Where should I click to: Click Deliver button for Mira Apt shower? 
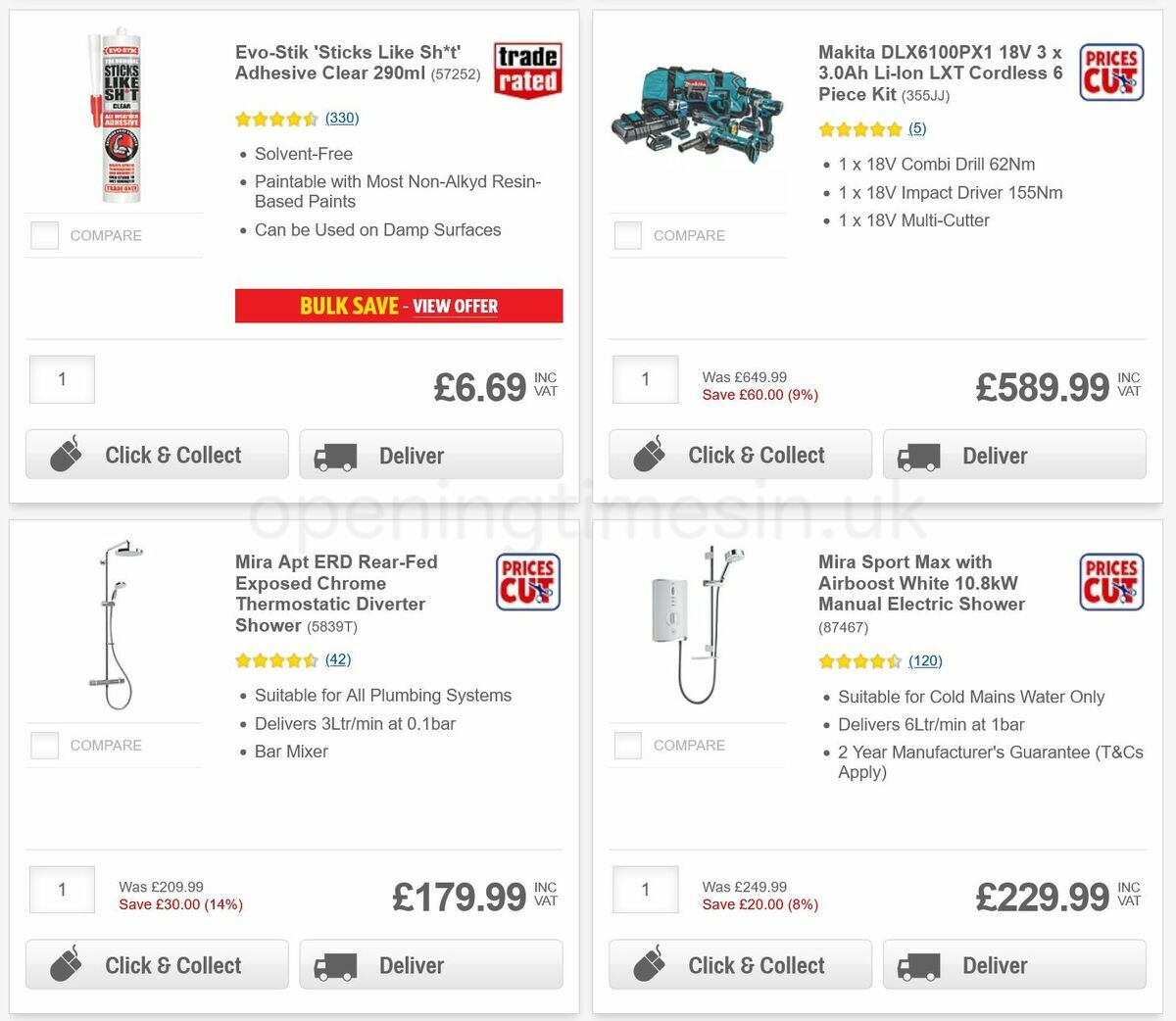coord(431,963)
